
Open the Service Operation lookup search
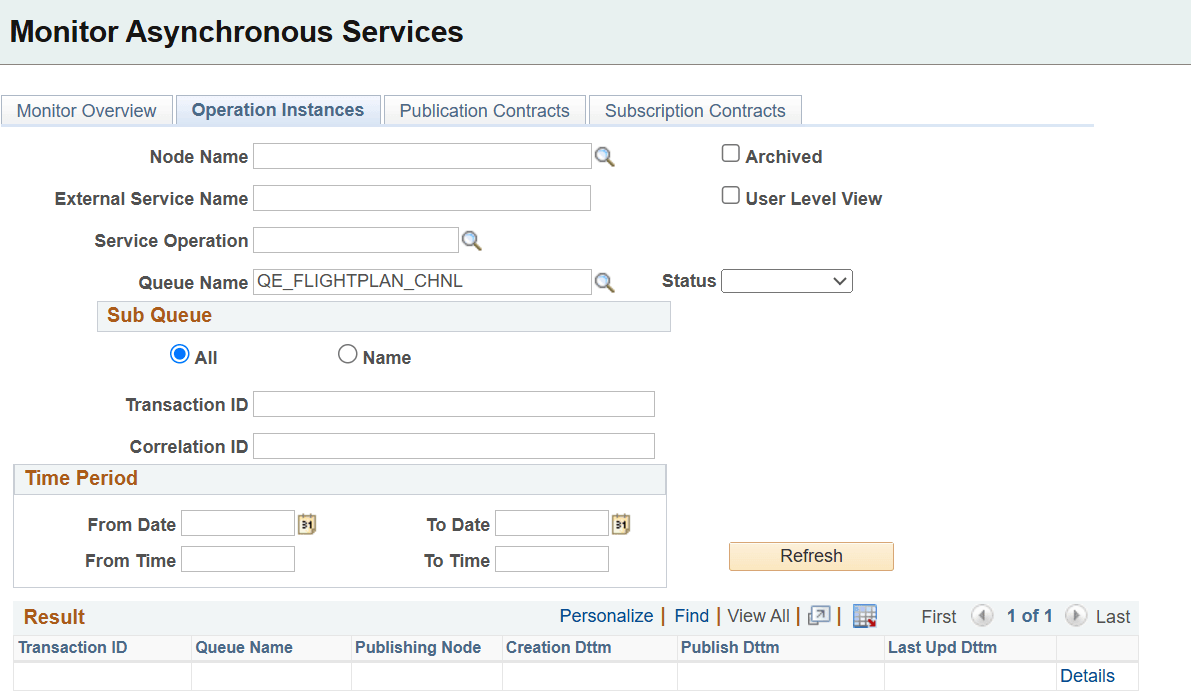click(x=472, y=240)
